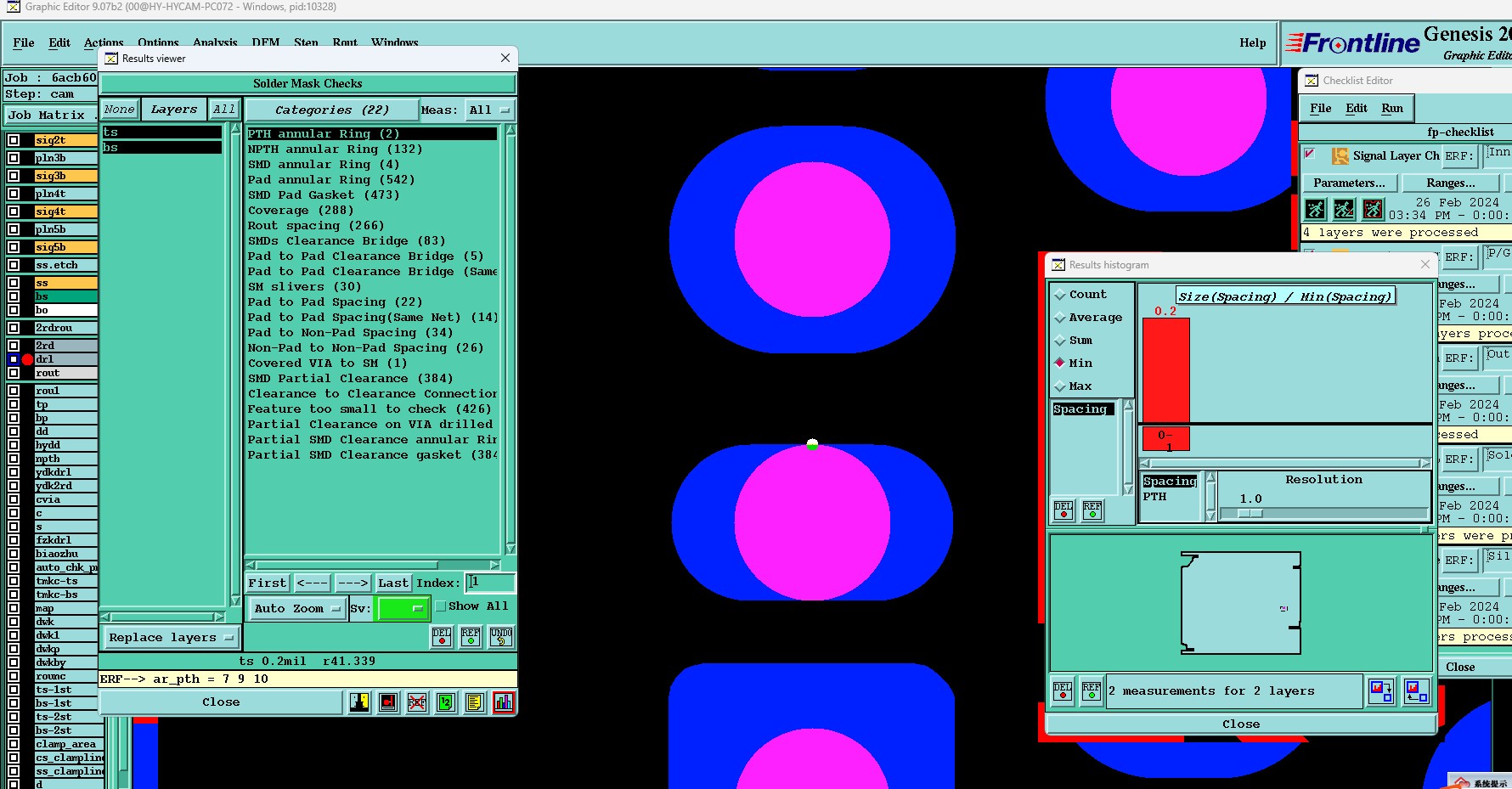Screen dimensions: 1512x789
Task: Click the board thumbnail in Results histogram
Action: point(1241,602)
